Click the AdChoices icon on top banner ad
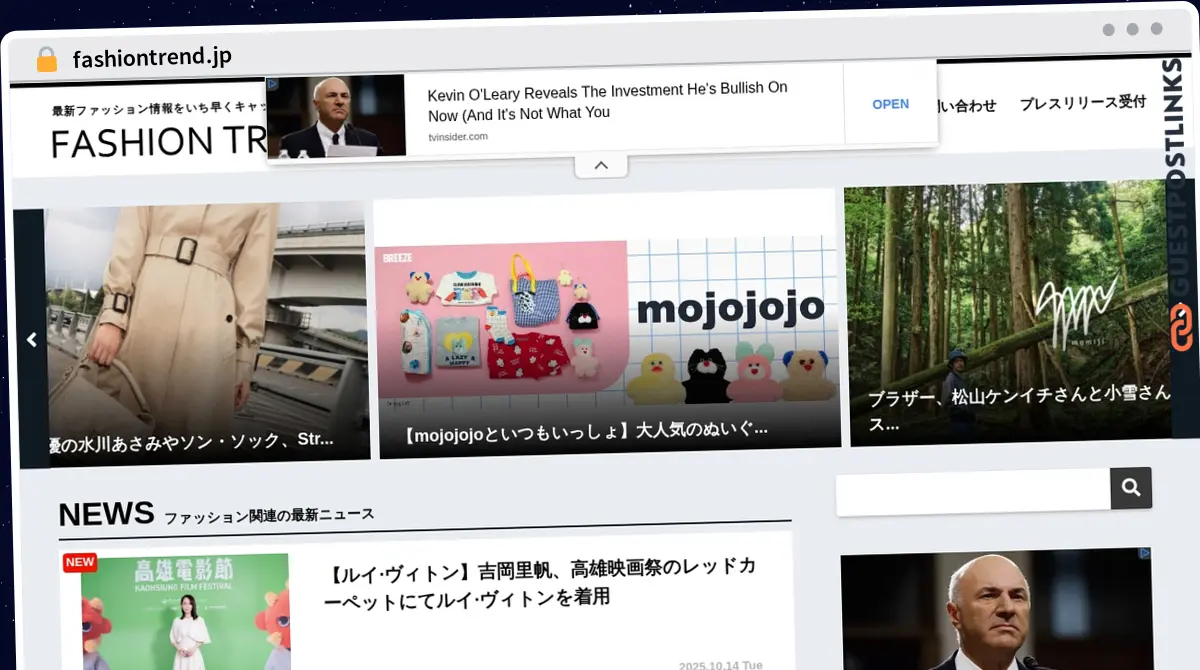1200x670 pixels. tap(273, 84)
